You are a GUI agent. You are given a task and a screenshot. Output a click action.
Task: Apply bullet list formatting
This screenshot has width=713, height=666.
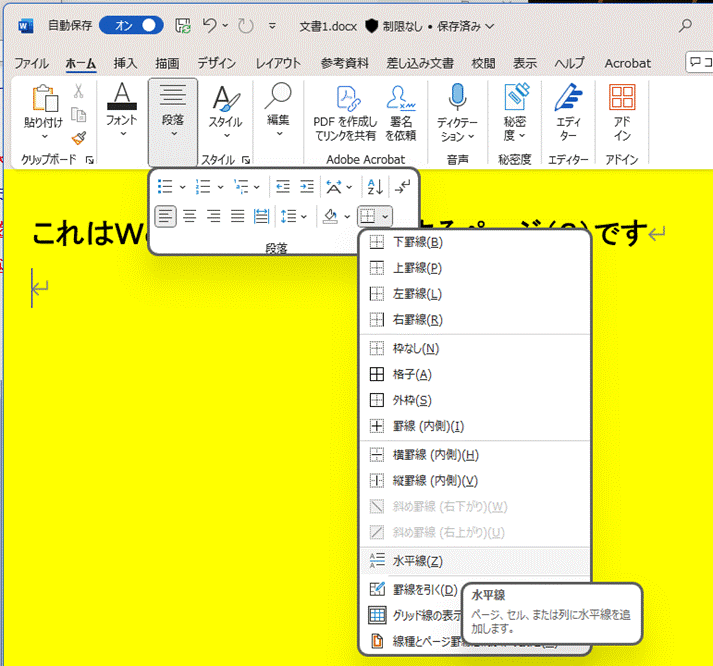165,187
